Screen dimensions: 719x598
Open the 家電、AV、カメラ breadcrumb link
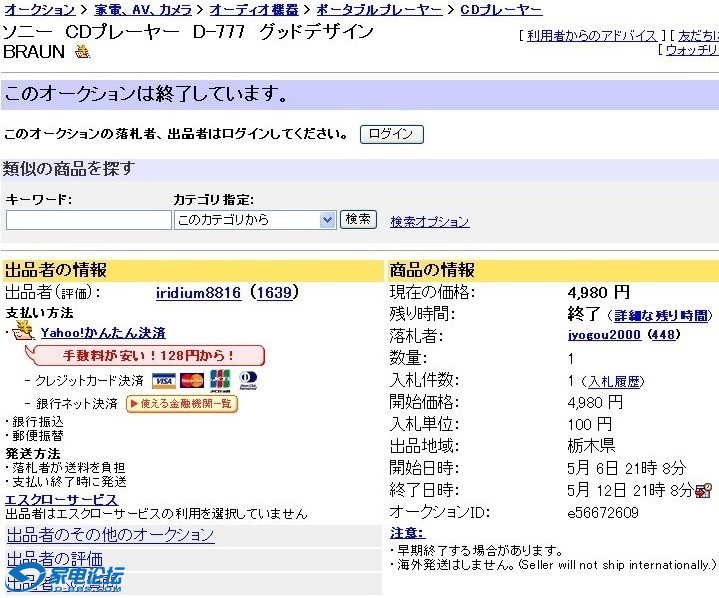pyautogui.click(x=143, y=10)
